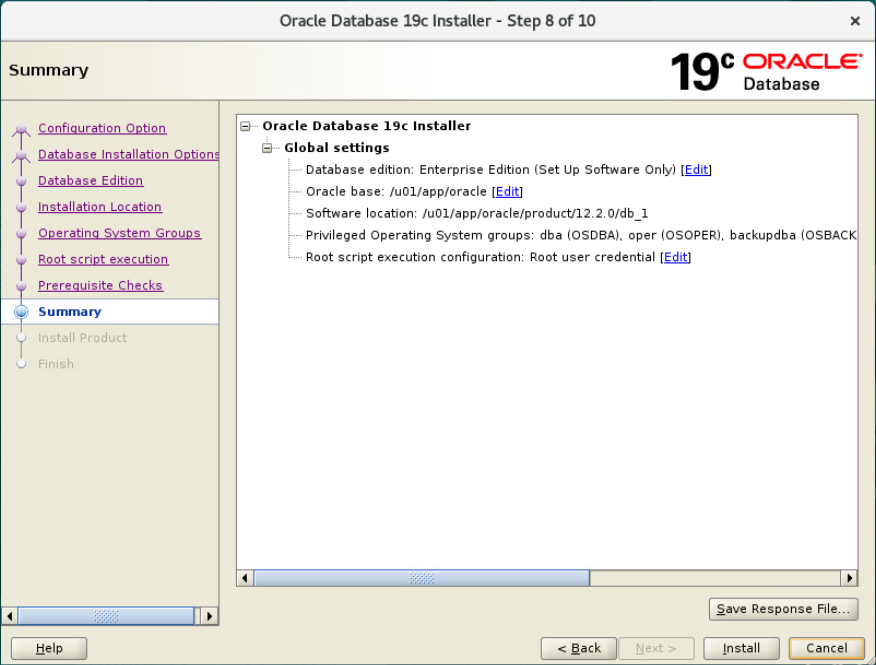Viewport: 876px width, 665px height.
Task: Edit the Oracle base path
Action: coord(507,192)
